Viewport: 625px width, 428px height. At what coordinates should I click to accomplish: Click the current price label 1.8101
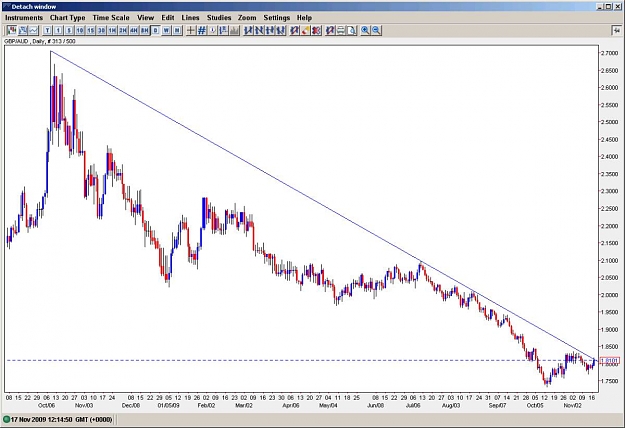[610, 361]
